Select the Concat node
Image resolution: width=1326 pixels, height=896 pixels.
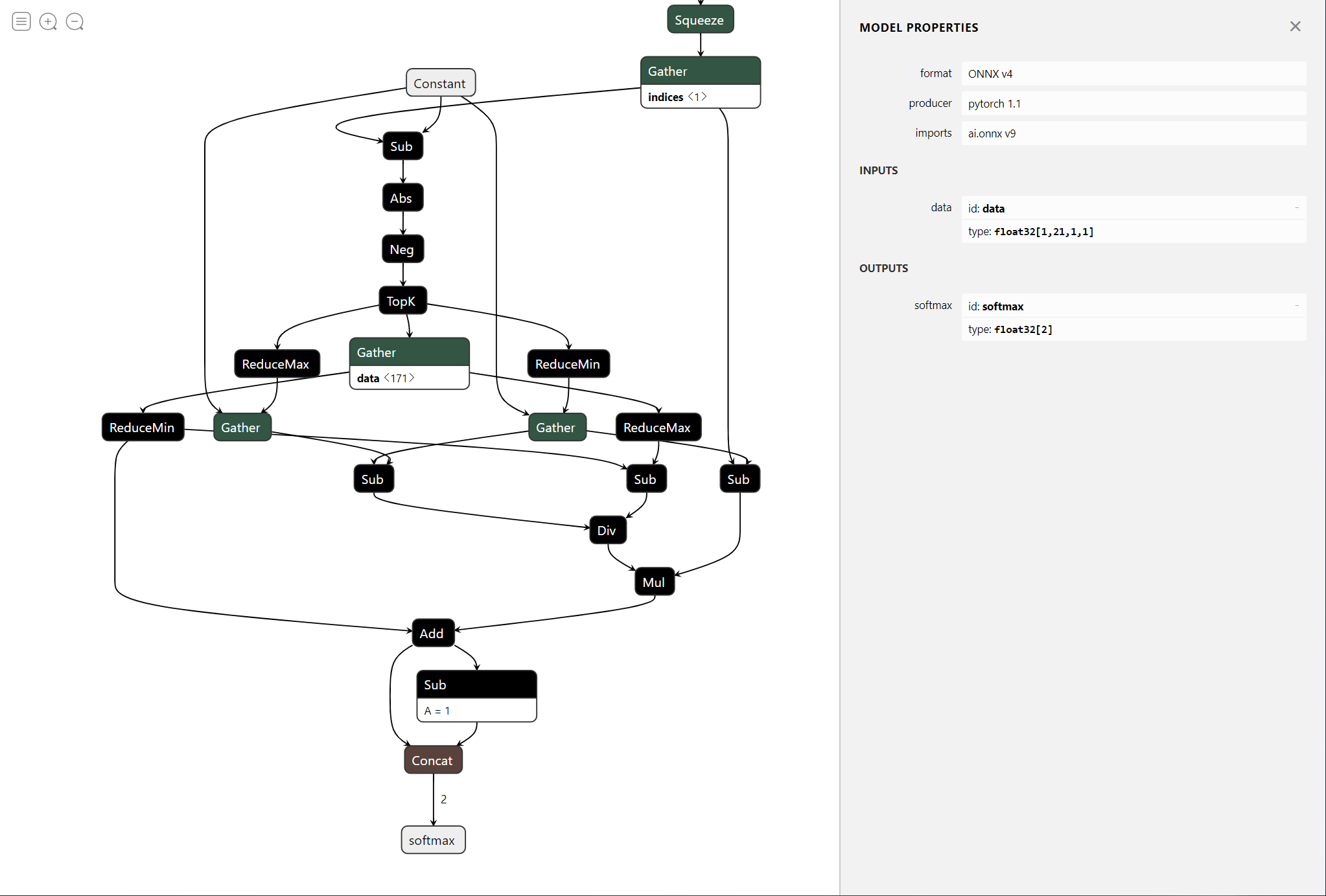[x=433, y=760]
